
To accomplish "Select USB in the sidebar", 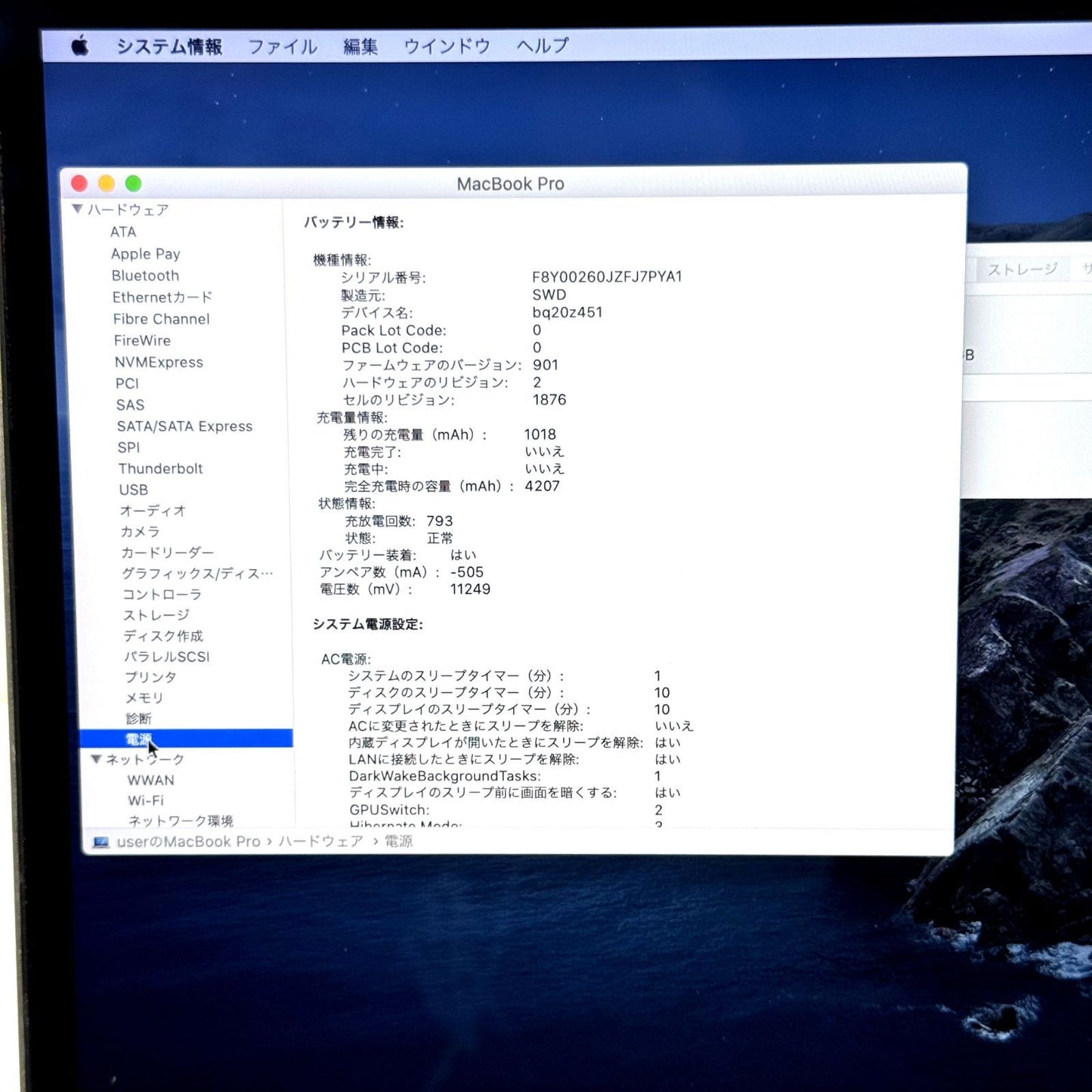I will (x=134, y=490).
